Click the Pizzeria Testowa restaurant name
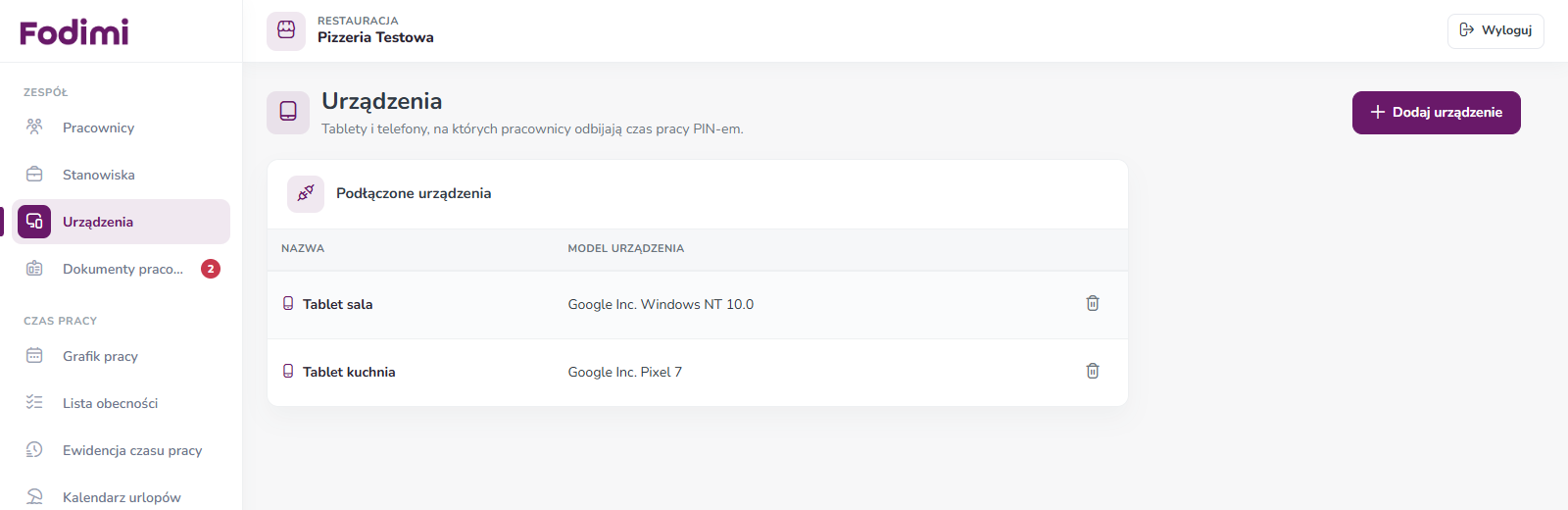The image size is (1568, 510). point(375,37)
